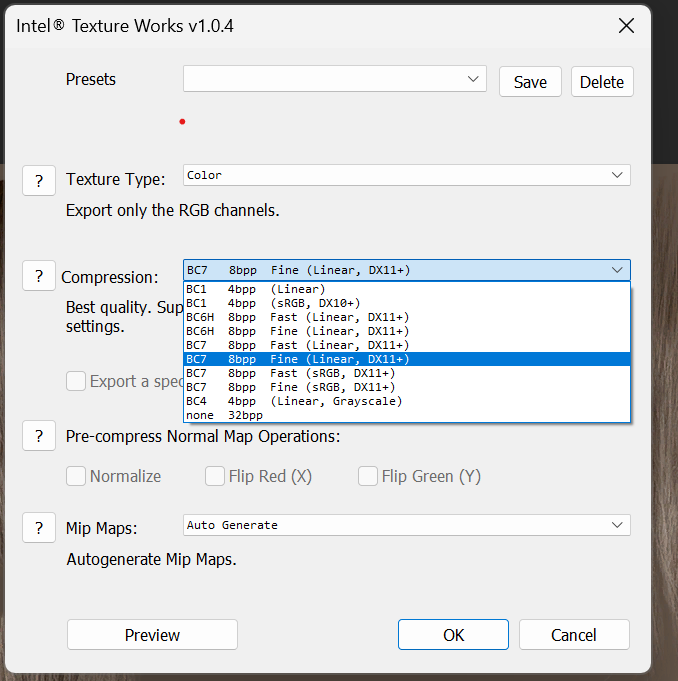678x681 pixels.
Task: Open help for Texture Type
Action: pos(39,180)
